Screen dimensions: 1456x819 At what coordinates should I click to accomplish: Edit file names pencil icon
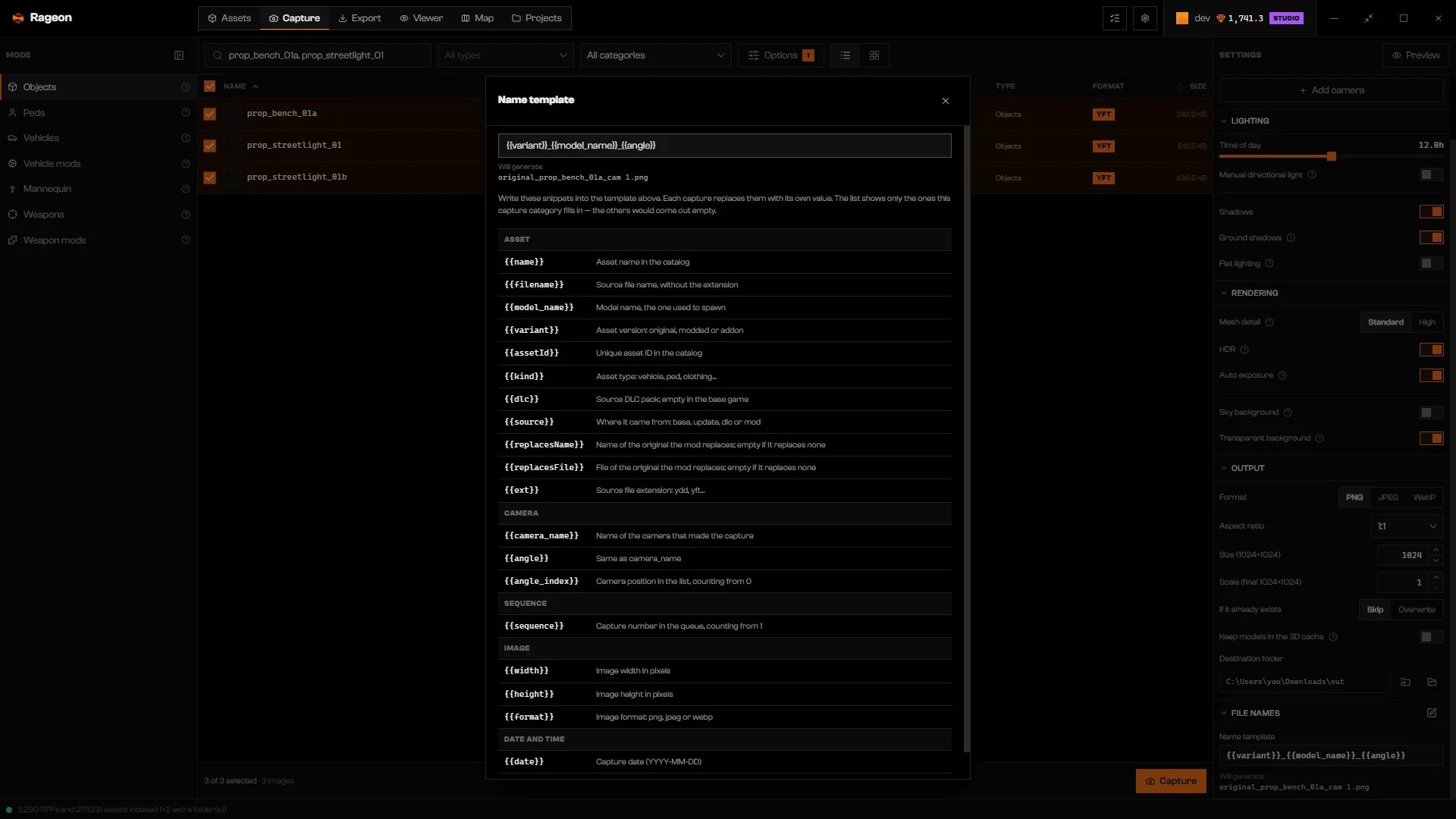[x=1432, y=713]
